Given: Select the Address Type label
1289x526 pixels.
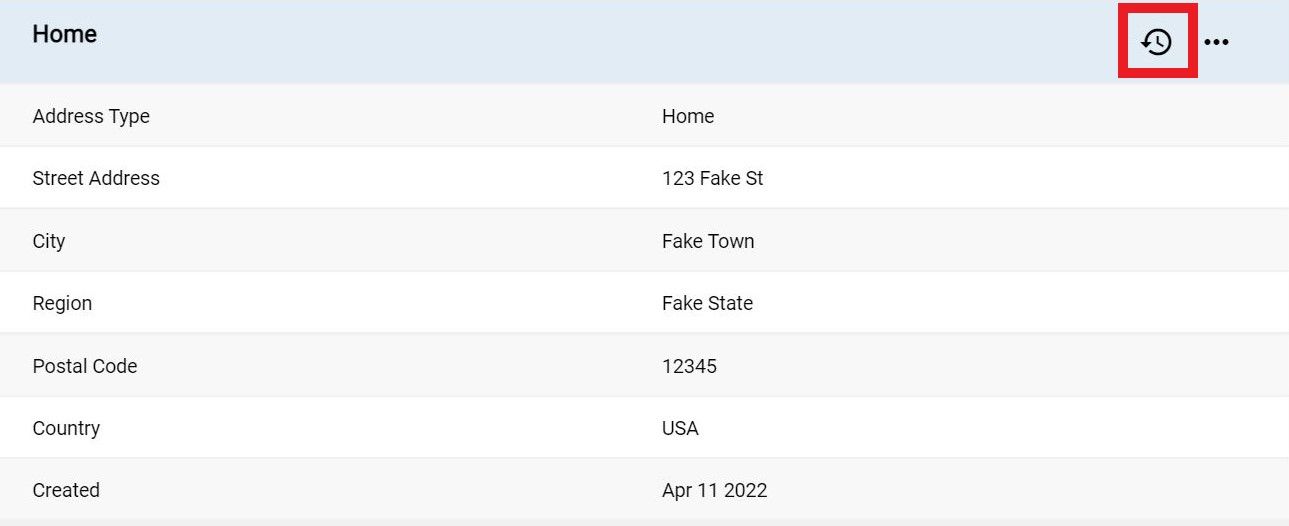Looking at the screenshot, I should coord(91,116).
